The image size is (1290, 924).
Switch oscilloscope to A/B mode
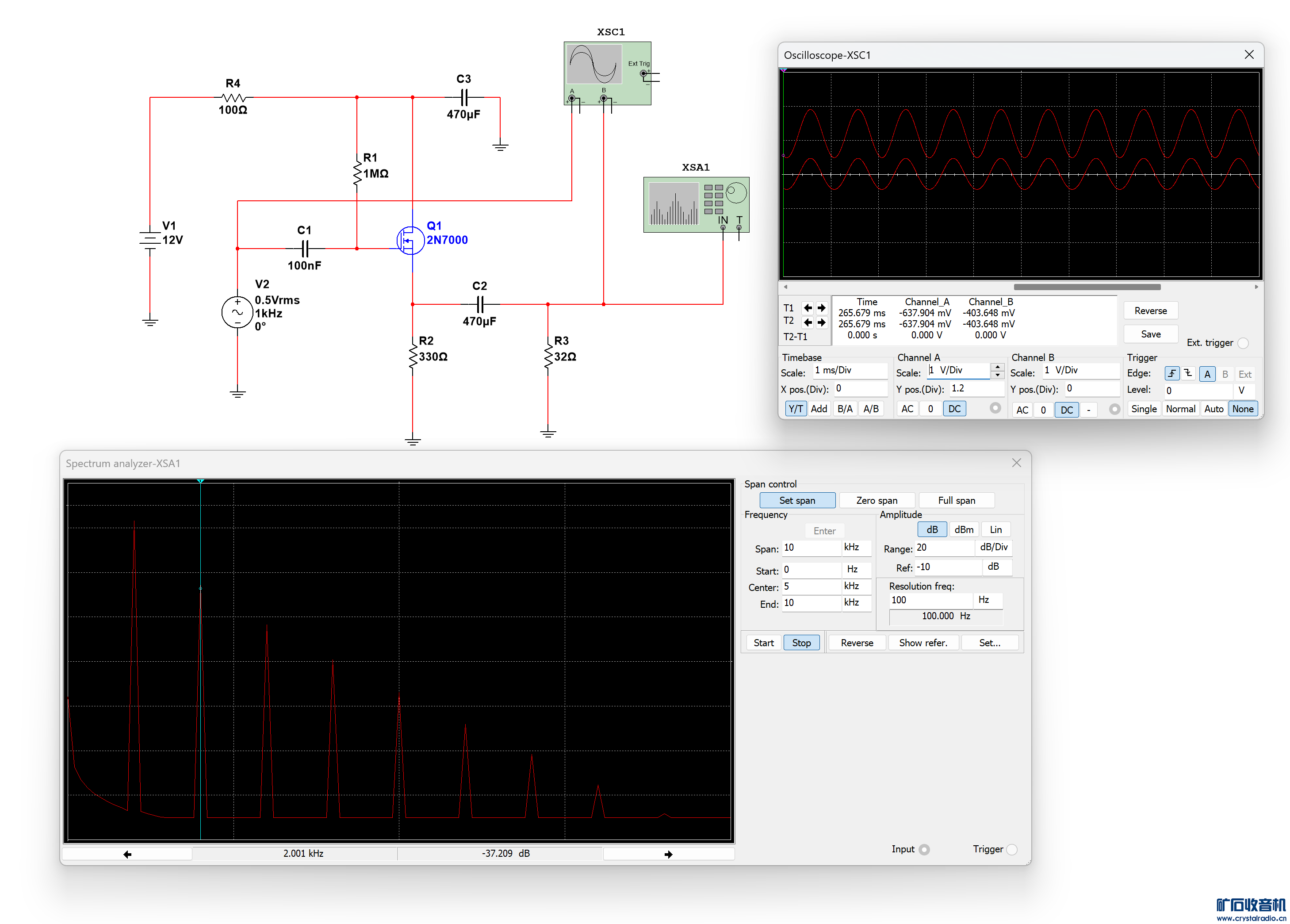click(x=871, y=409)
